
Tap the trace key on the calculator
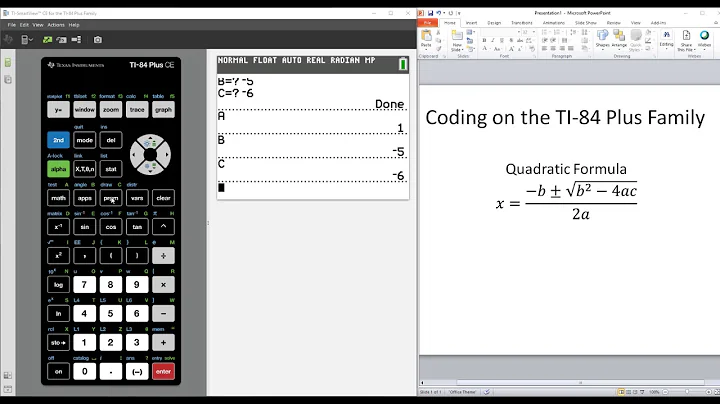[x=137, y=110]
